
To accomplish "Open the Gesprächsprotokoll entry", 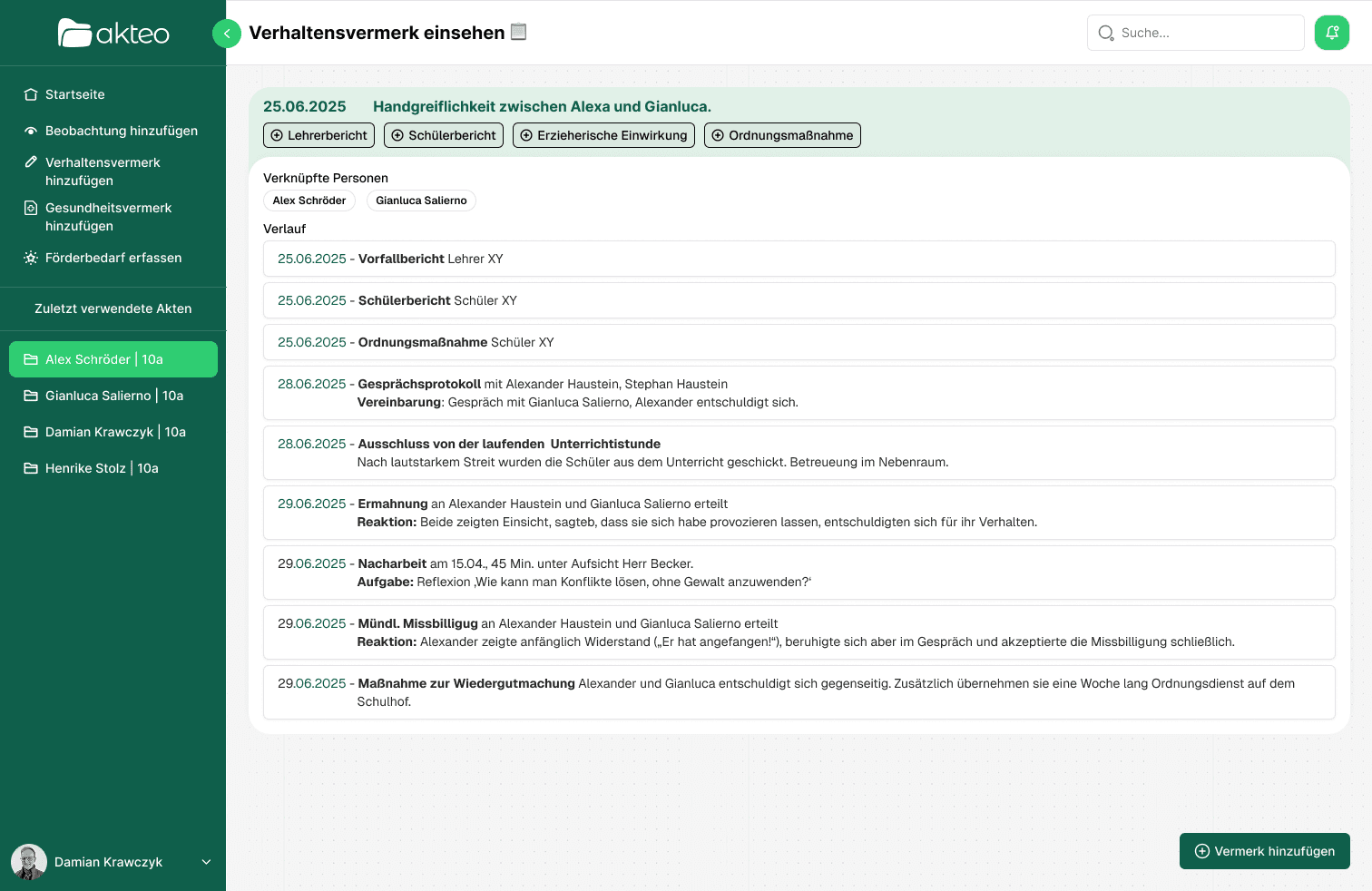I will pyautogui.click(x=799, y=393).
